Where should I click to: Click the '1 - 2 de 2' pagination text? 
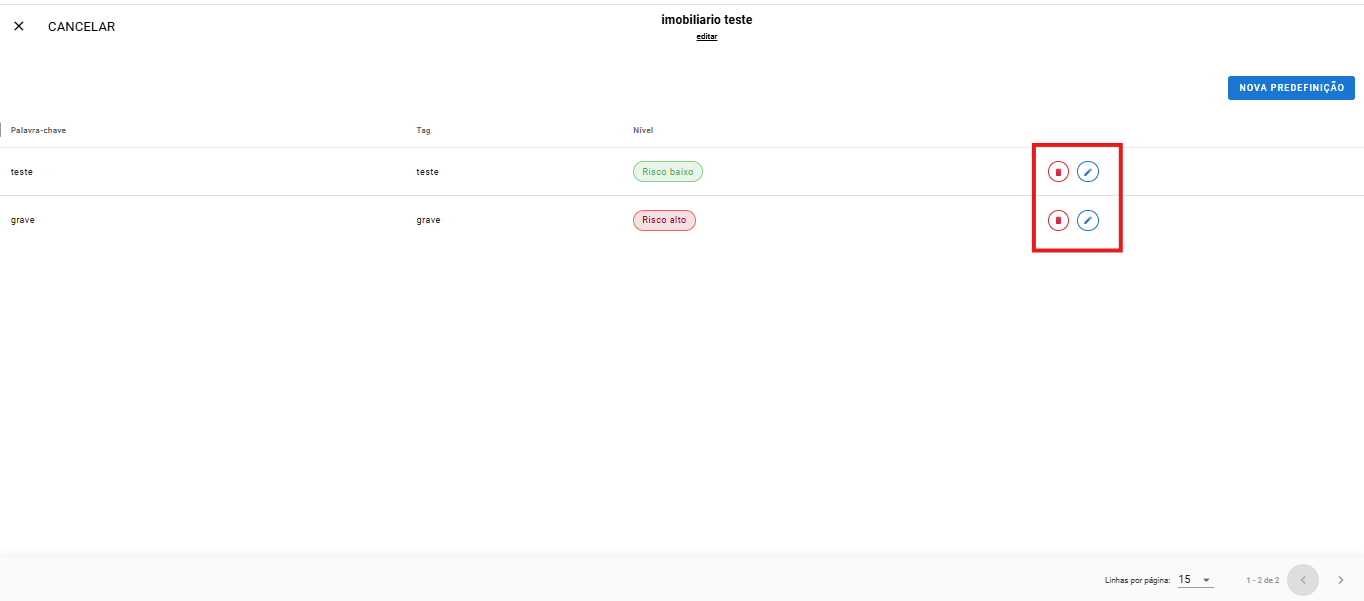pos(1263,580)
